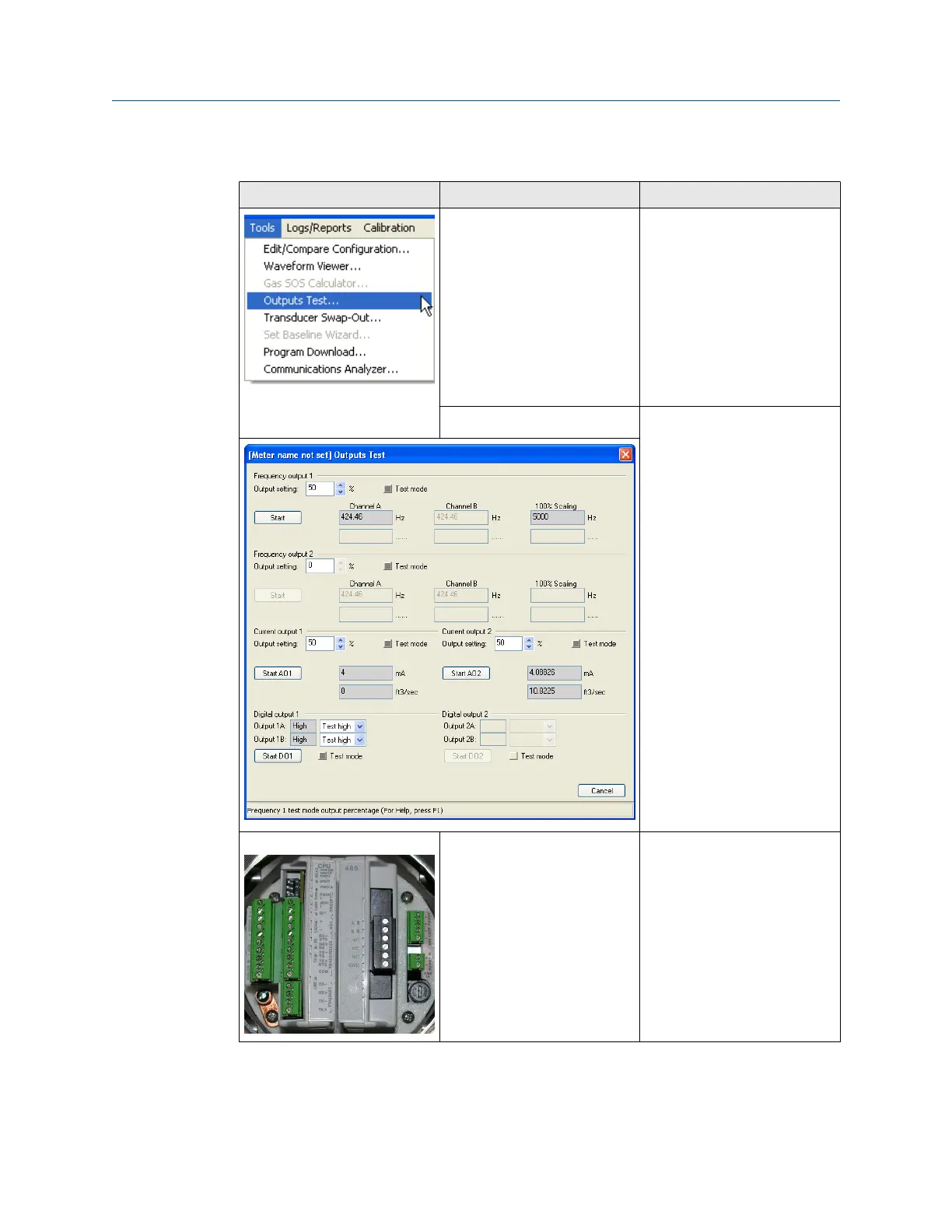Click Current output 2 mA value 4.08826
The height and width of the screenshot is (1232, 952).
(554, 673)
